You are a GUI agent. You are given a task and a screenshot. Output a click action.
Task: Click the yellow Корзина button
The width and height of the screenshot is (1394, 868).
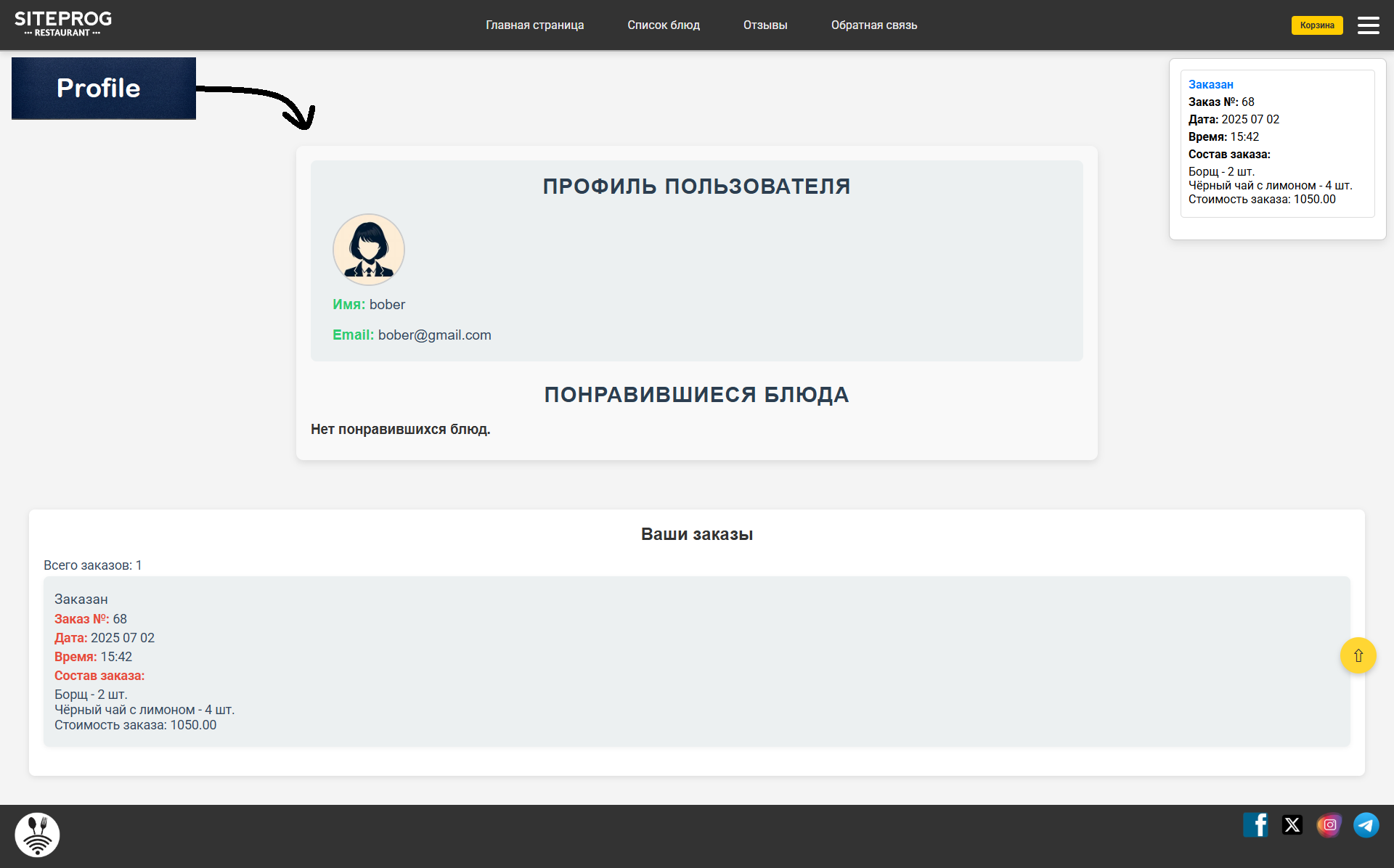pos(1317,25)
